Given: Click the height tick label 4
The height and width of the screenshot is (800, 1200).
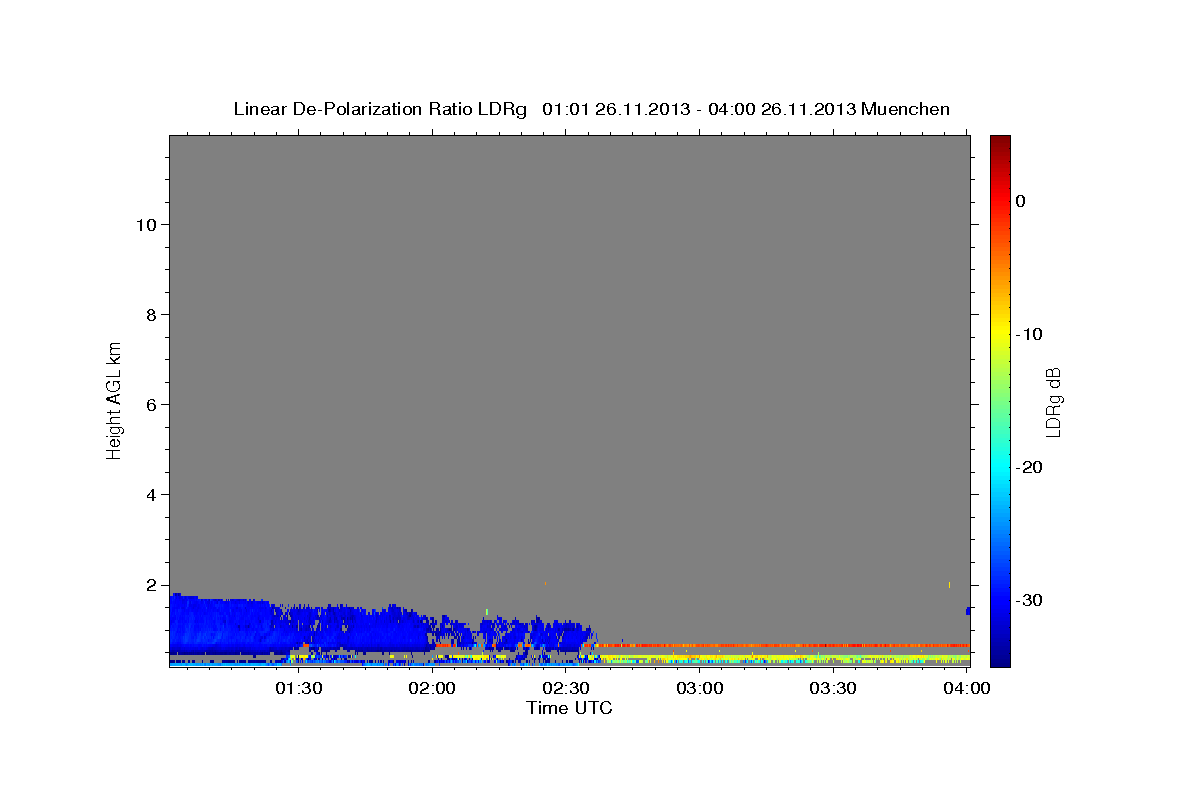Looking at the screenshot, I should pyautogui.click(x=150, y=494).
